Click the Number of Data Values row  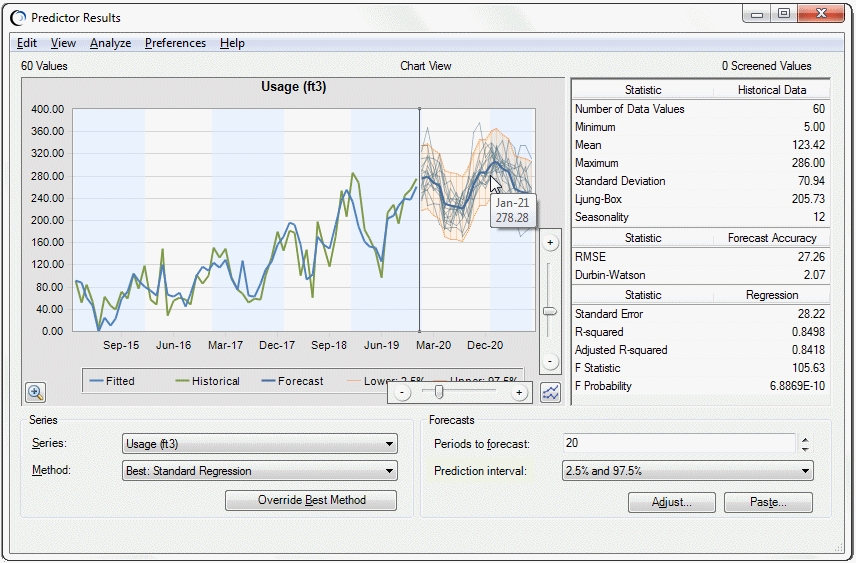coord(700,109)
